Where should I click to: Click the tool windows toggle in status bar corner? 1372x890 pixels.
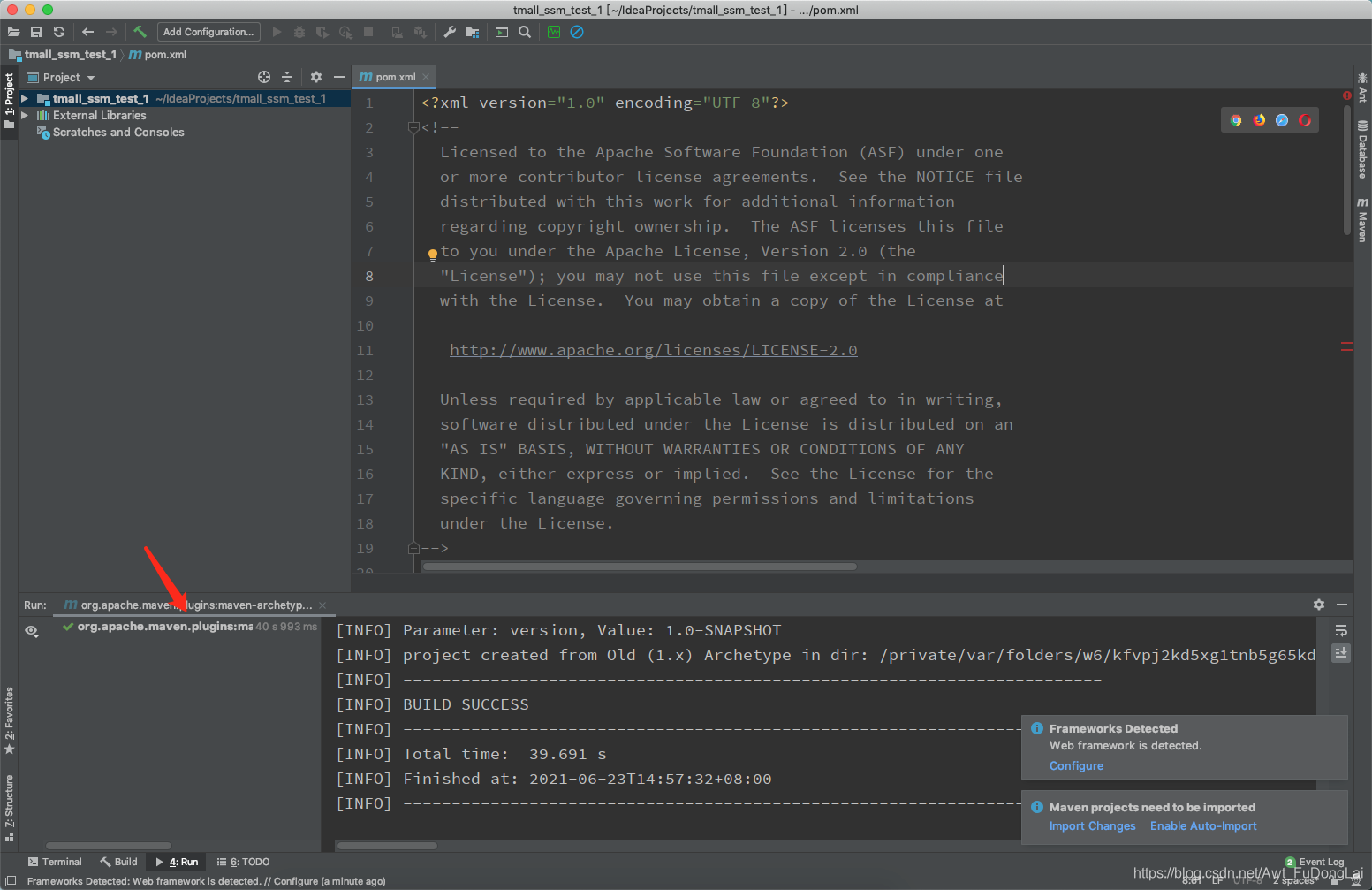[11, 881]
